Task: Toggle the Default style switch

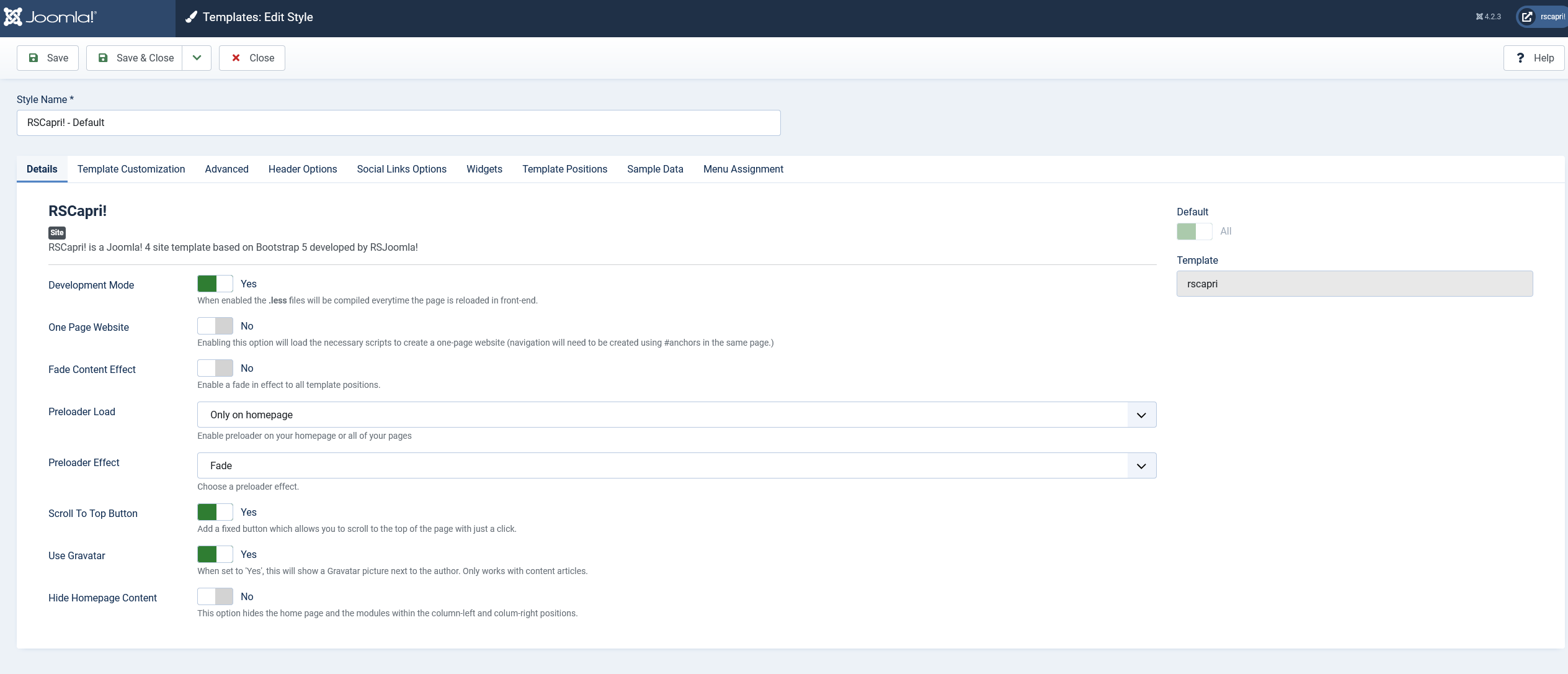Action: [1195, 231]
